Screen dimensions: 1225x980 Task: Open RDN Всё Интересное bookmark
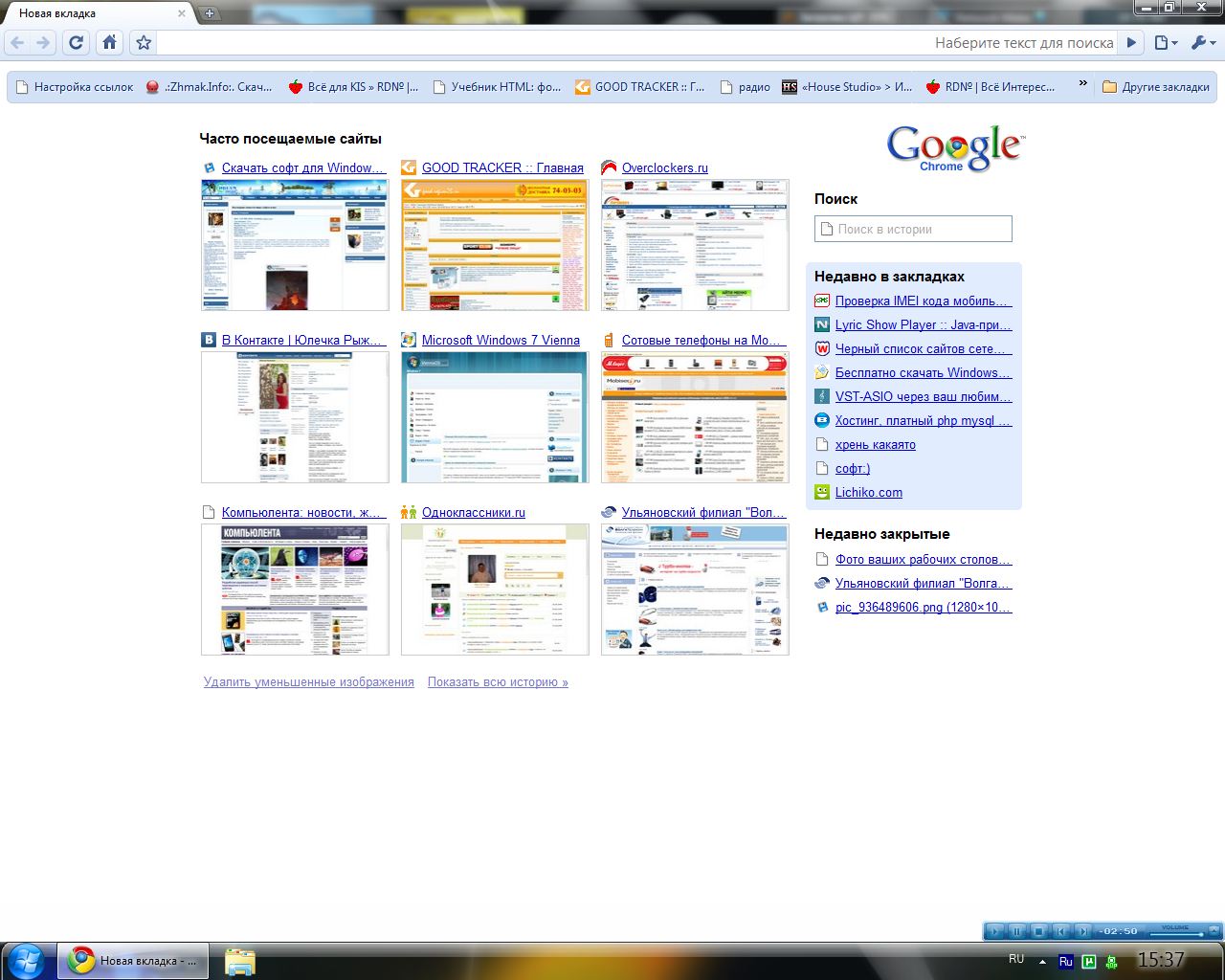click(x=991, y=87)
